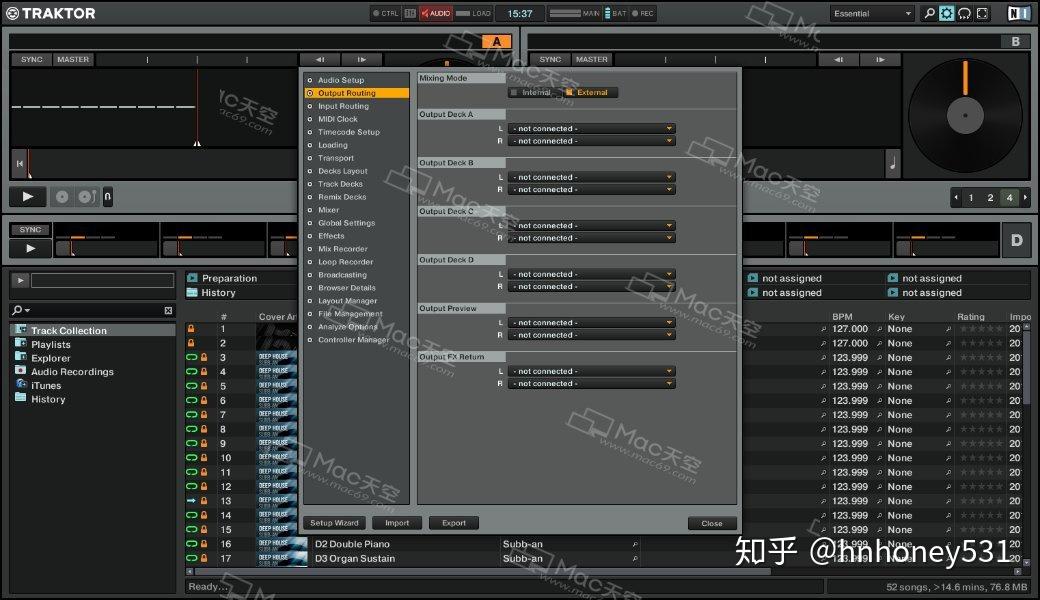The height and width of the screenshot is (600, 1040).
Task: Toggle MASTER on Deck B
Action: click(x=592, y=60)
